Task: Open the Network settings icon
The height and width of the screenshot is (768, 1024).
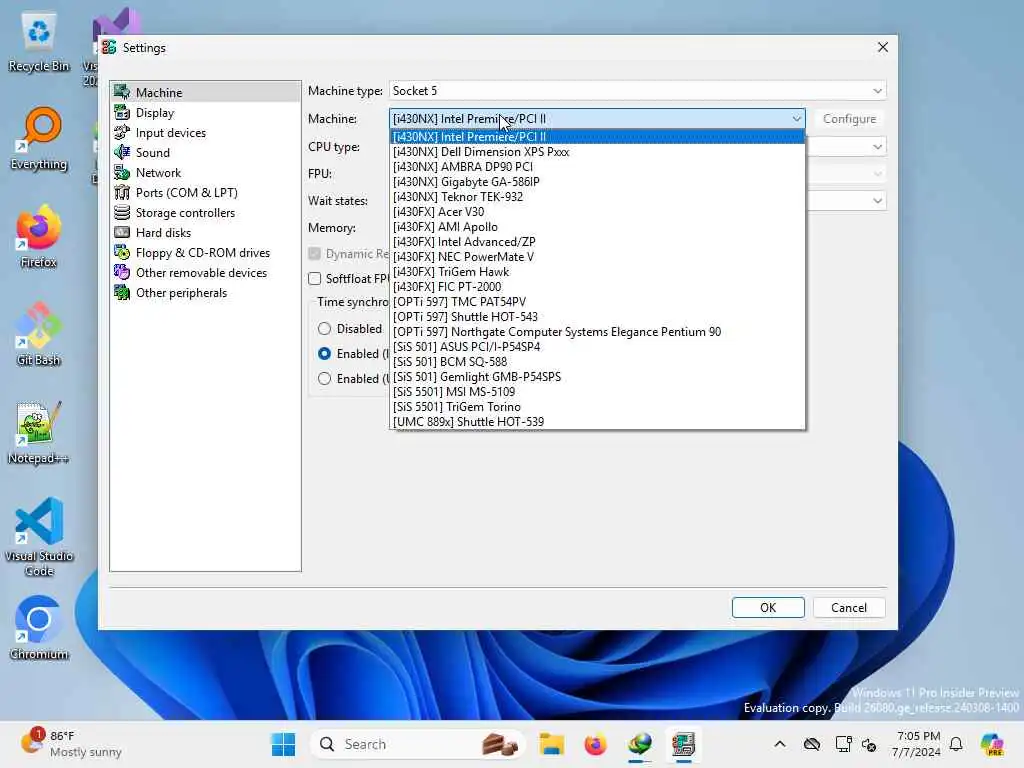Action: 122,172
